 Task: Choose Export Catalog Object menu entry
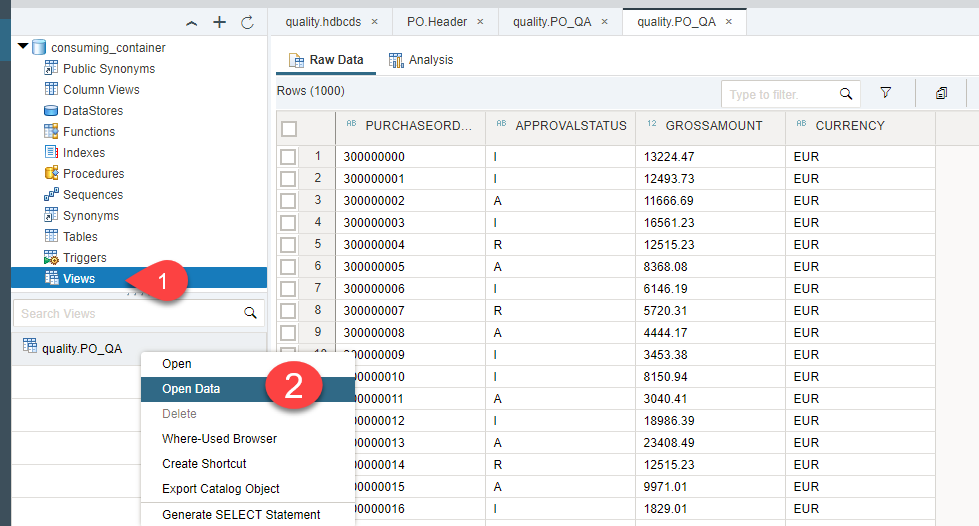(x=248, y=489)
